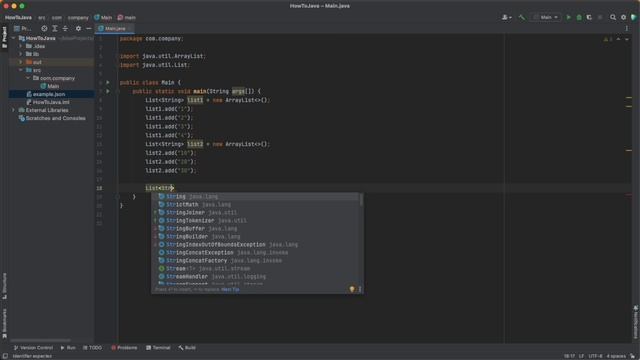The height and width of the screenshot is (360, 640).
Task: Open the completion popup three-dot menu
Action: coord(360,289)
